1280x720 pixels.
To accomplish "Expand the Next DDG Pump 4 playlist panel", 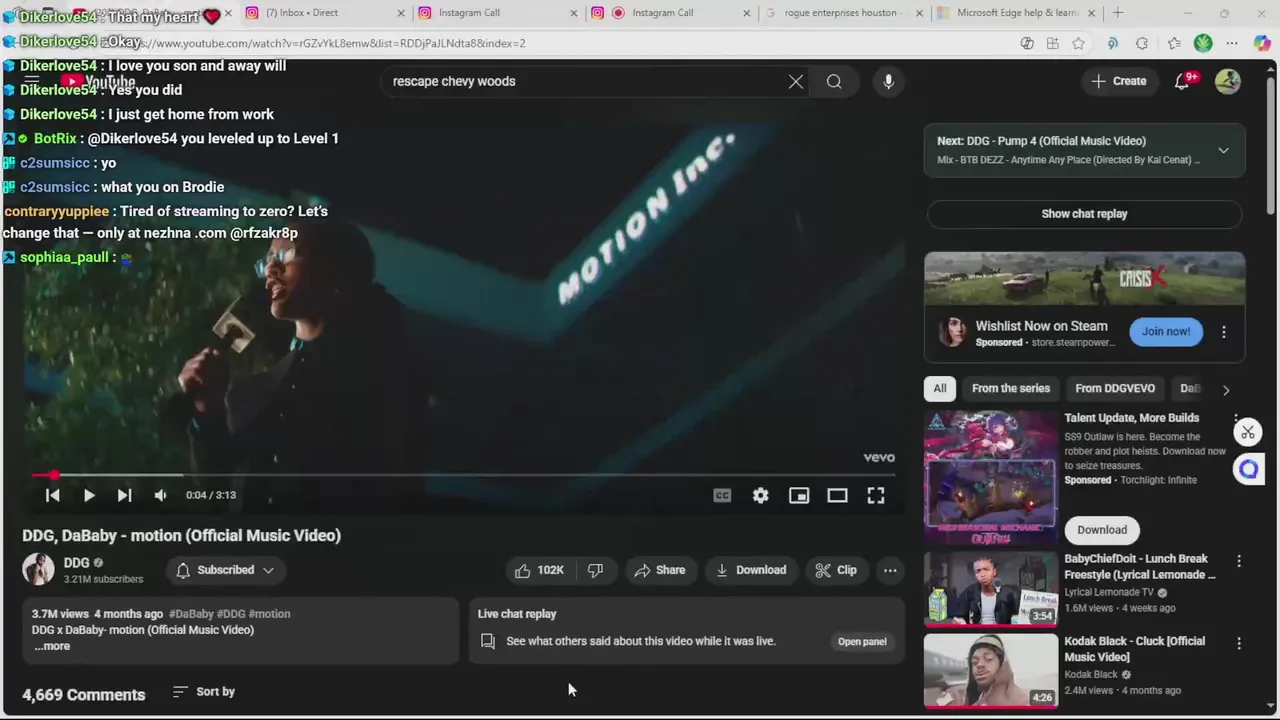I will point(1223,150).
